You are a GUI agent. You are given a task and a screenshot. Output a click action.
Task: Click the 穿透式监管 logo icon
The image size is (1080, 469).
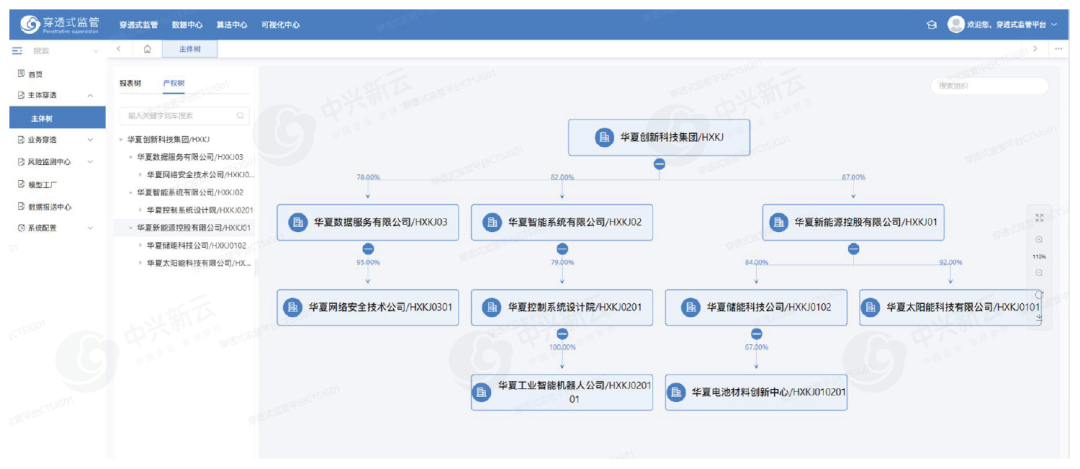click(x=30, y=24)
